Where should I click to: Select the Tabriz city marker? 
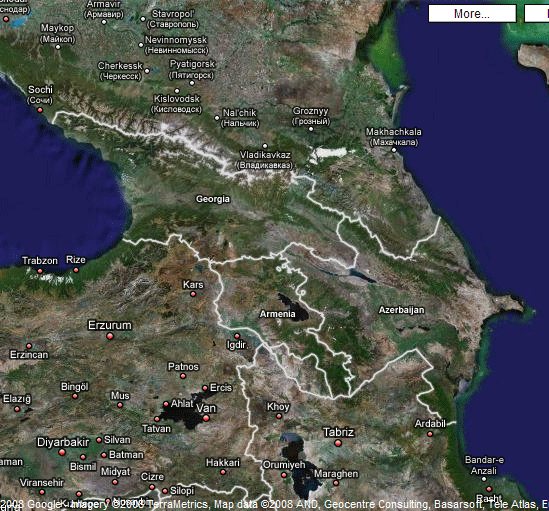point(338,443)
